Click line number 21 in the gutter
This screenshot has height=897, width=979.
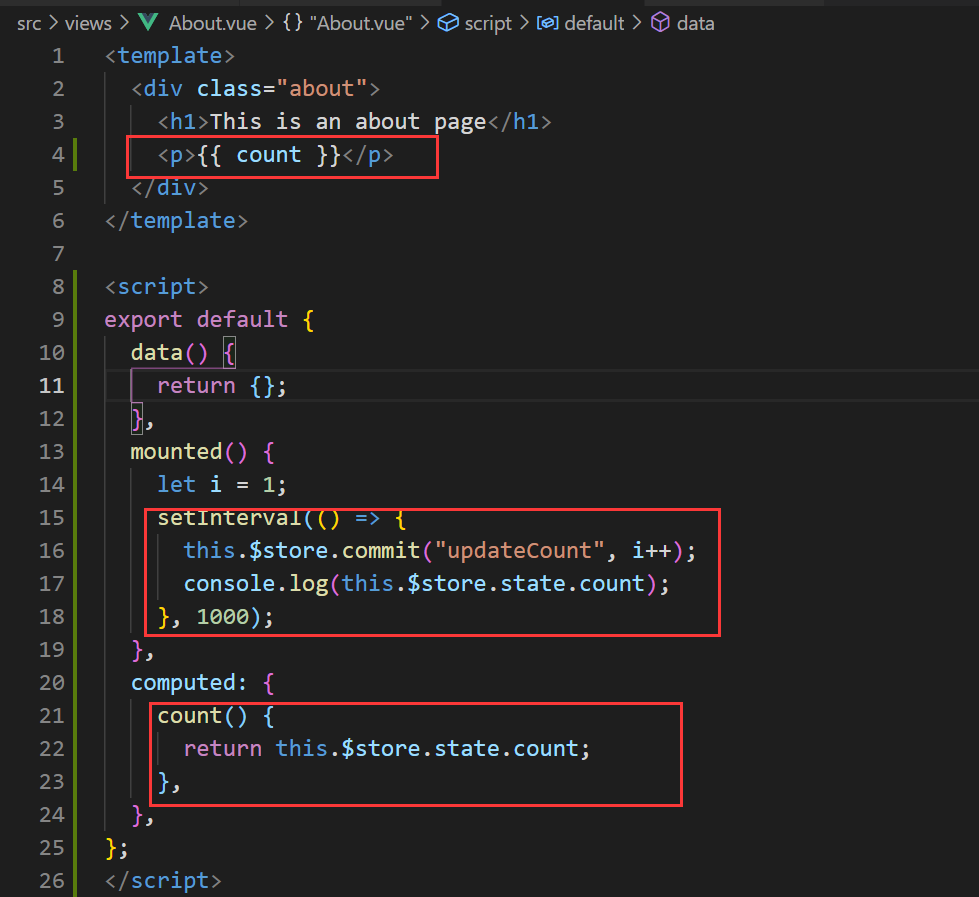click(x=52, y=715)
